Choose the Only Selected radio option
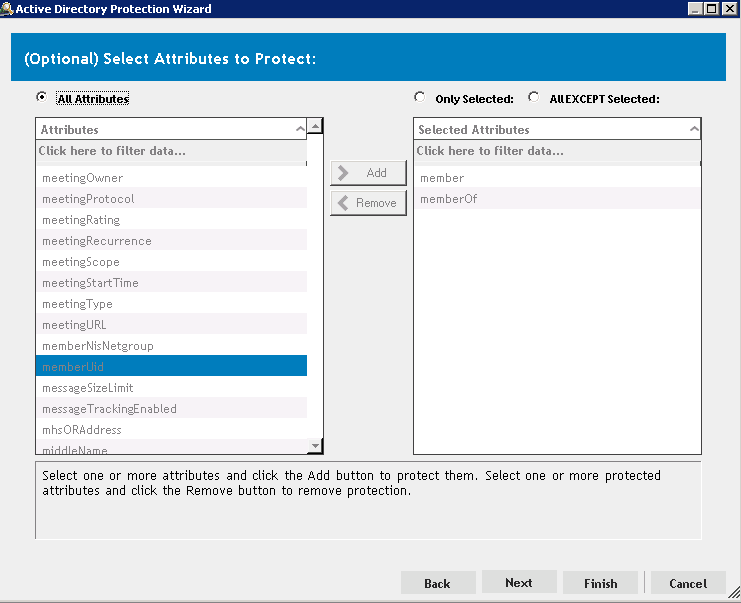This screenshot has height=603, width=741. coord(420,98)
